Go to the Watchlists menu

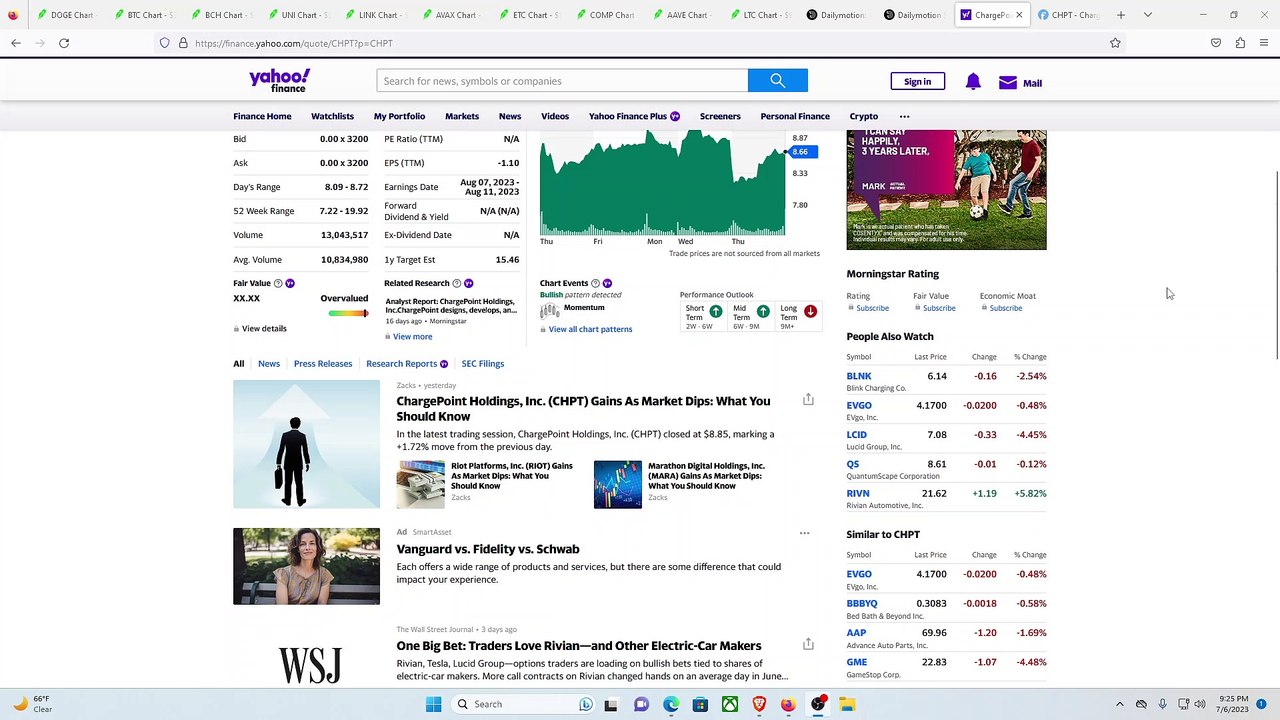(332, 116)
